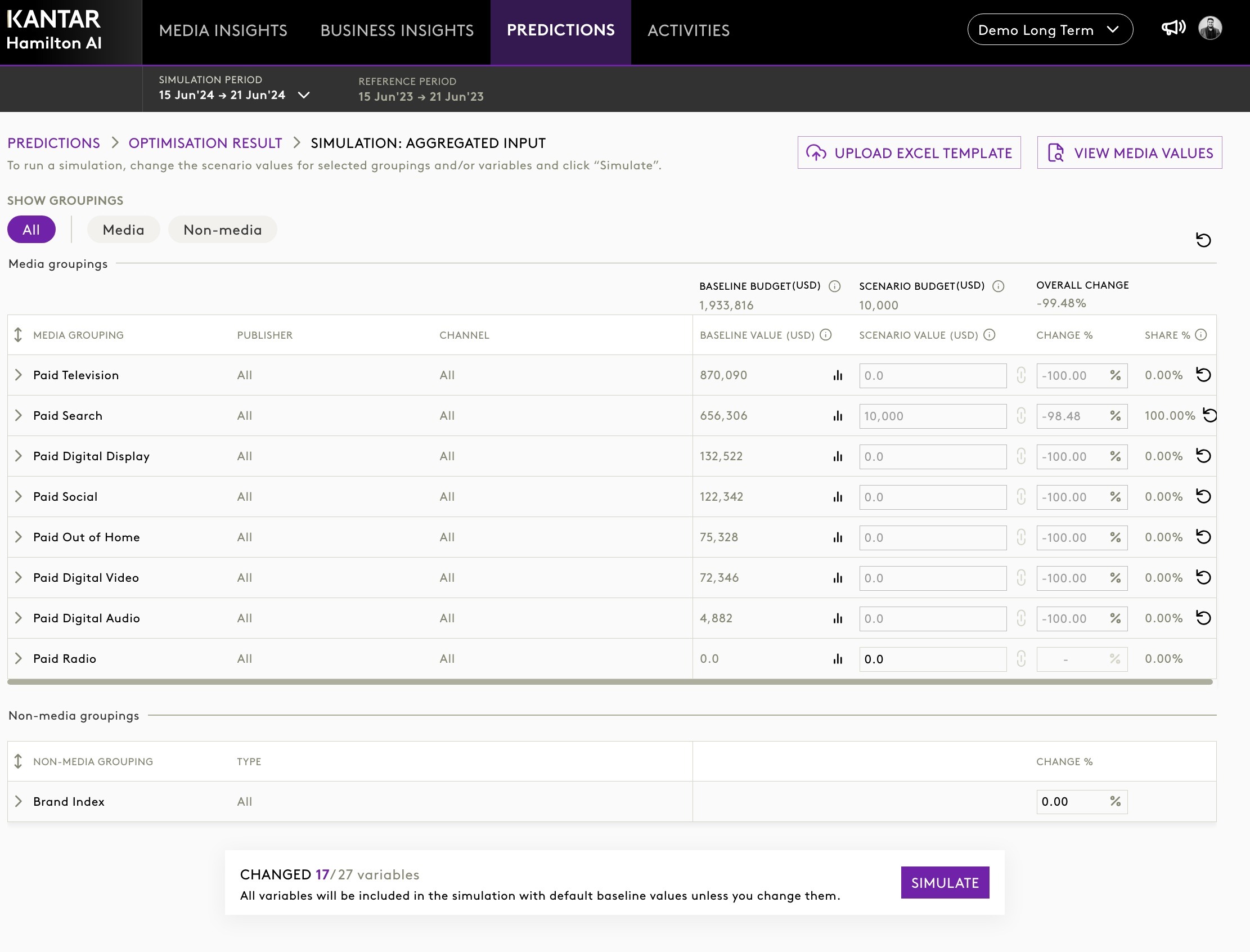The height and width of the screenshot is (952, 1250).
Task: Click the Paid Radio scenario value field
Action: click(932, 659)
